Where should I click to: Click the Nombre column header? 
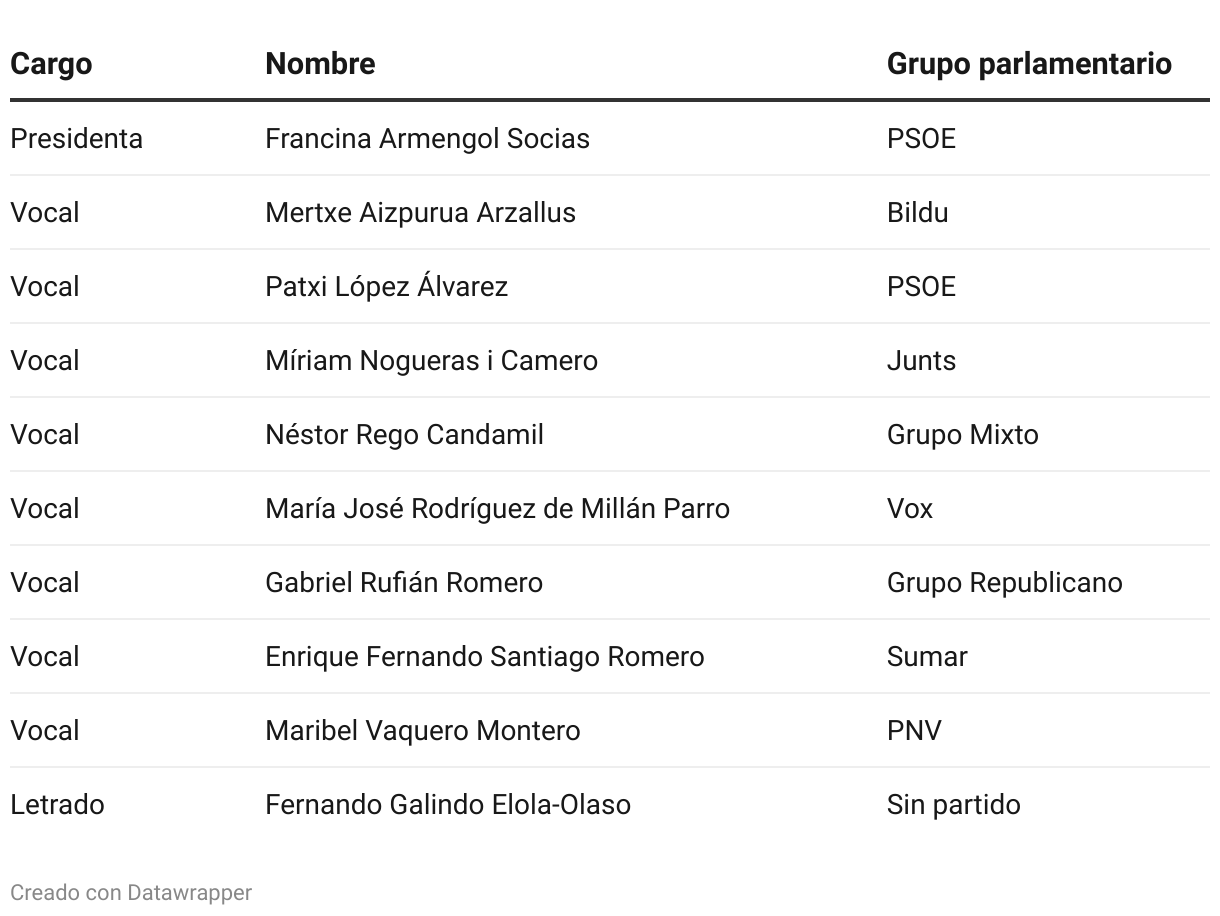point(320,64)
